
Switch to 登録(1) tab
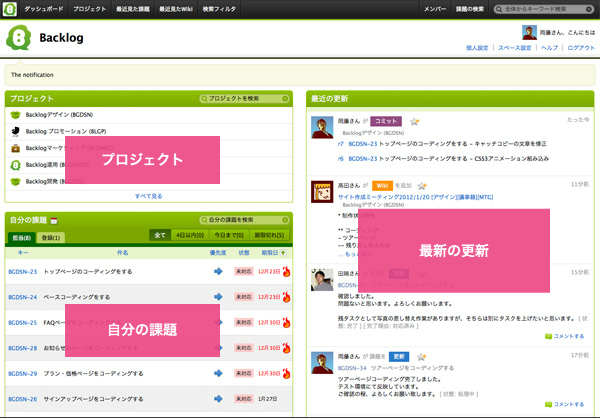[x=51, y=238]
